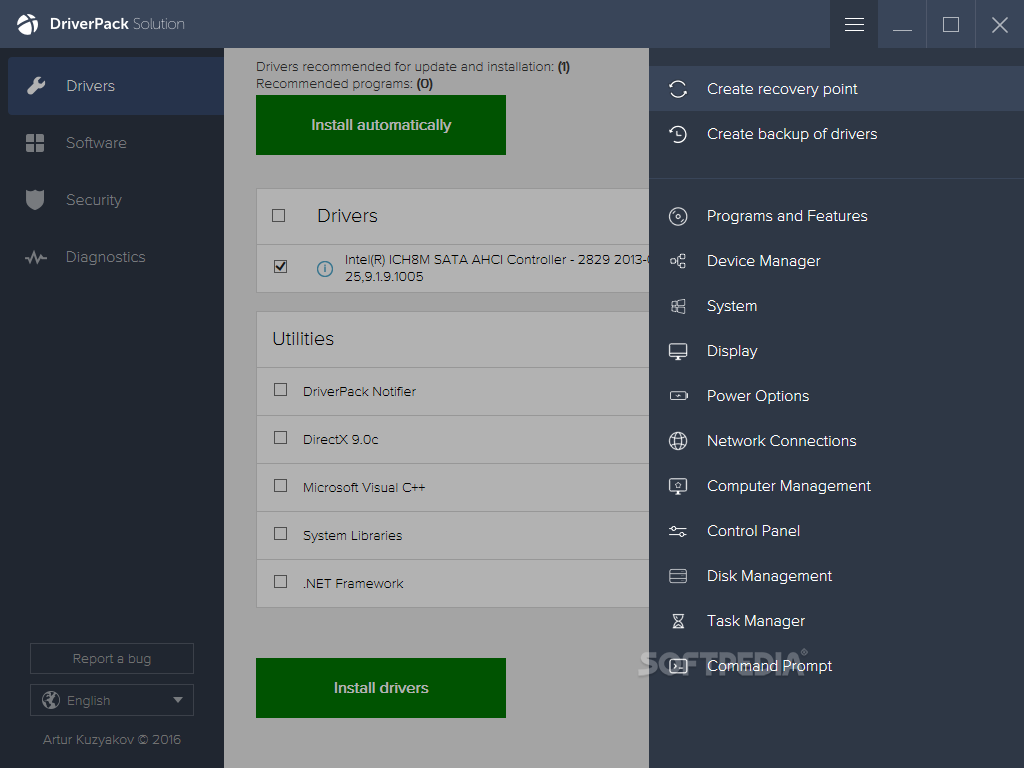Click the Power Options battery icon
1024x768 pixels.
click(x=678, y=396)
